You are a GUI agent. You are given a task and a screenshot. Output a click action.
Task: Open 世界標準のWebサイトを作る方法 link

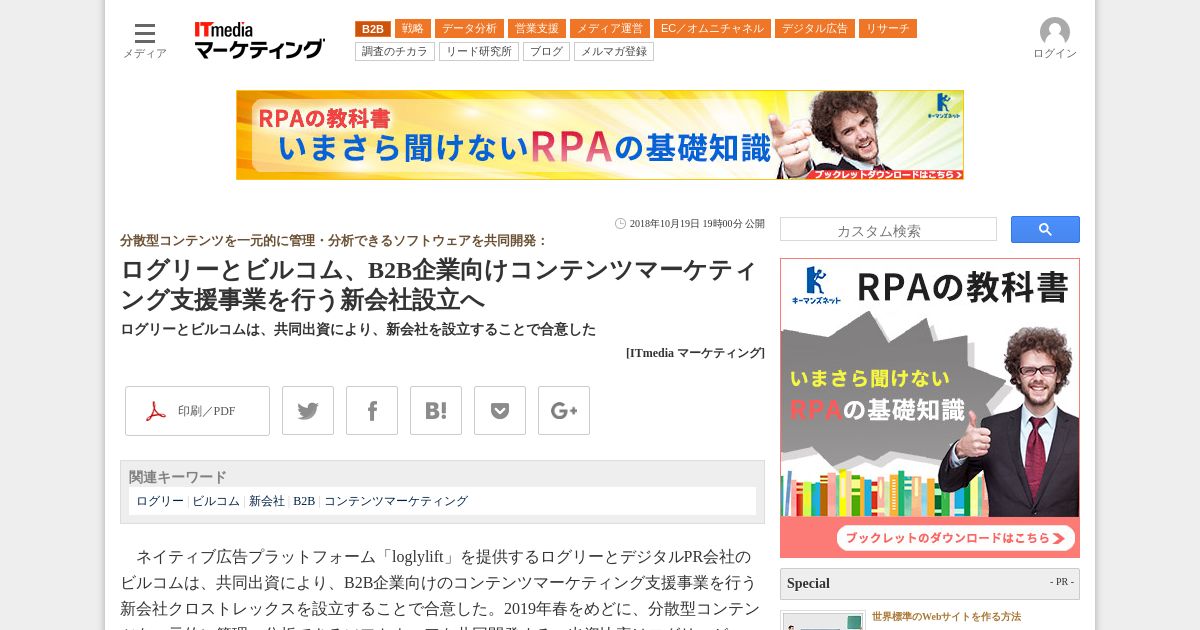point(946,617)
